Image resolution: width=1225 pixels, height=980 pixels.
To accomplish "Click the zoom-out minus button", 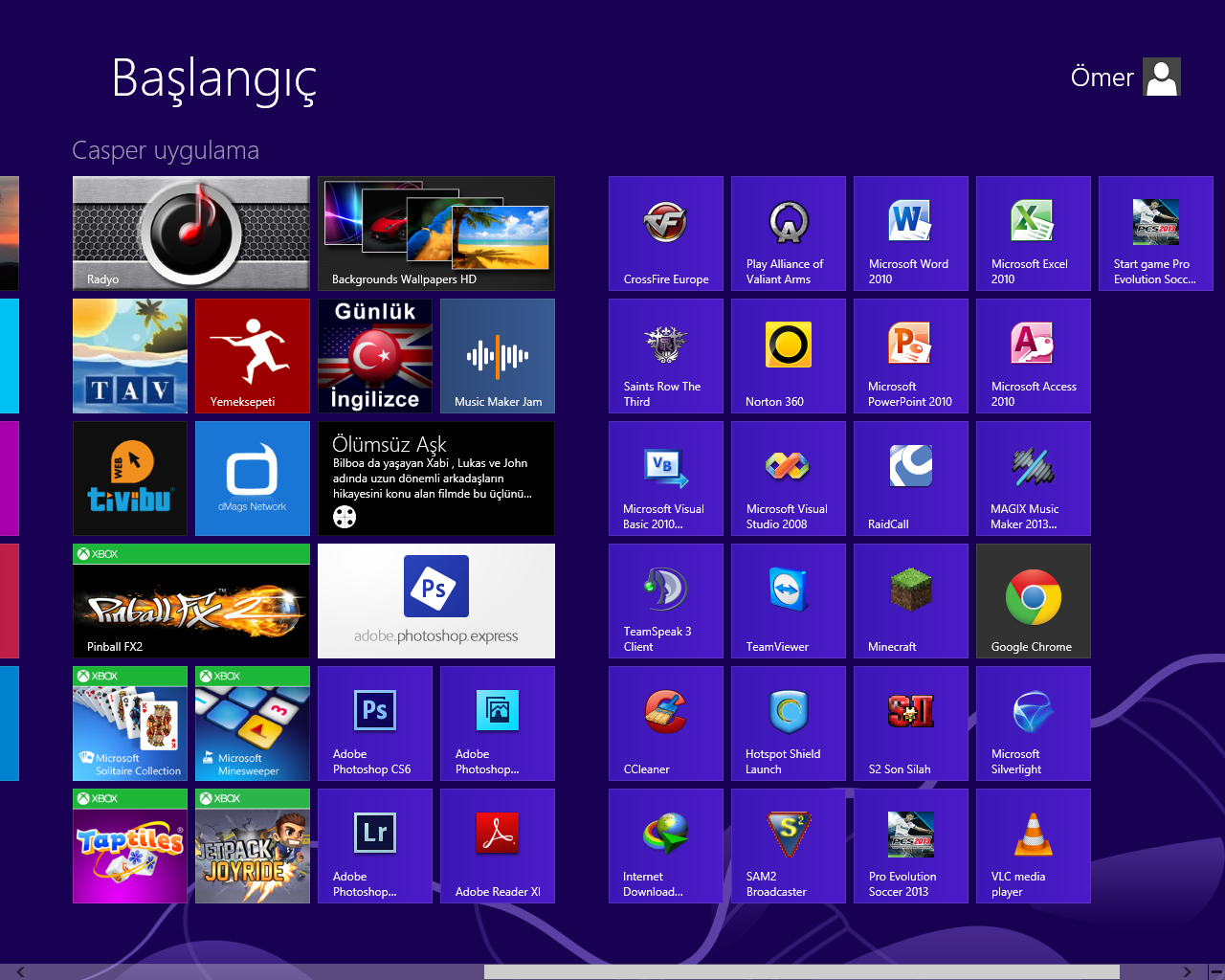I will coord(1216,971).
